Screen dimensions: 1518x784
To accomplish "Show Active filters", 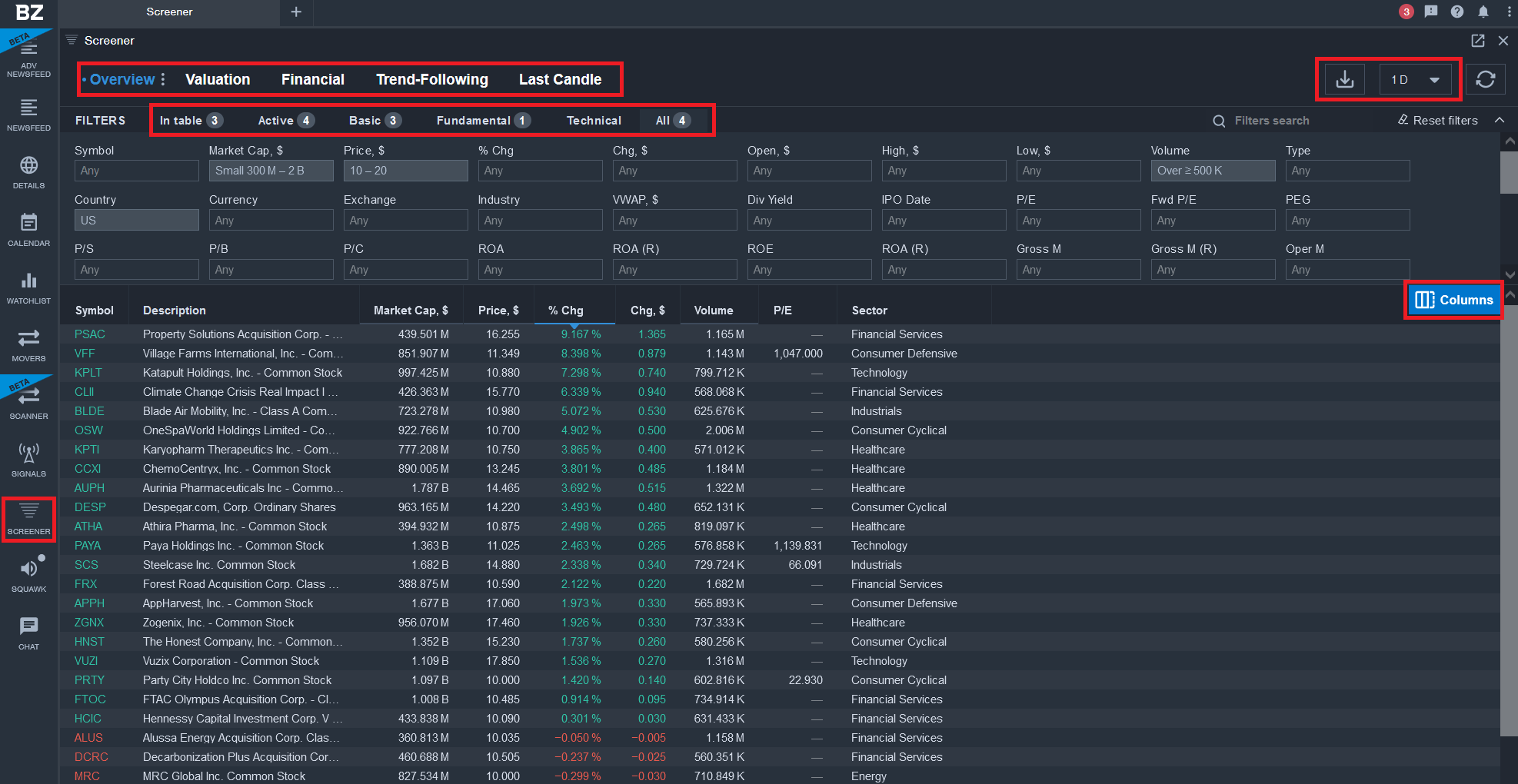I will 286,120.
